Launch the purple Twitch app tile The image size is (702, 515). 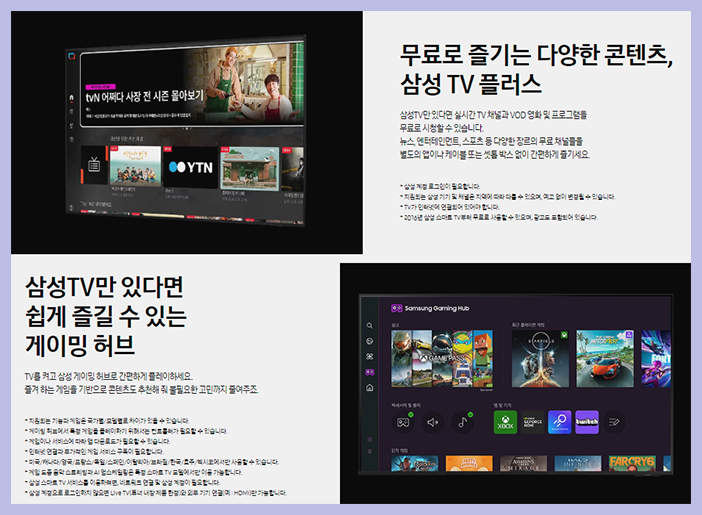(x=587, y=422)
